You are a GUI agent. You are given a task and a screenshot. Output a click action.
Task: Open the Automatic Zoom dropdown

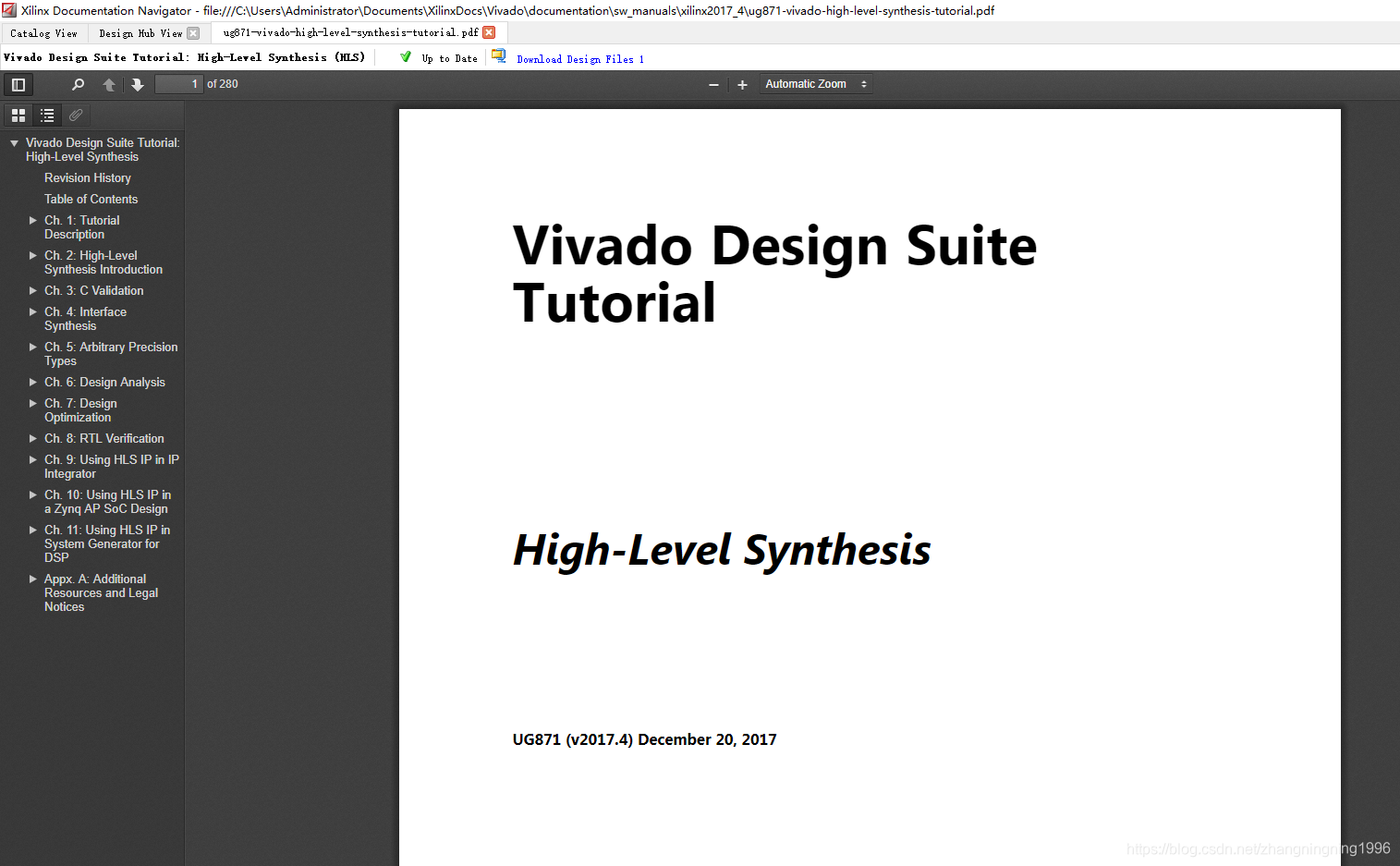(x=816, y=84)
